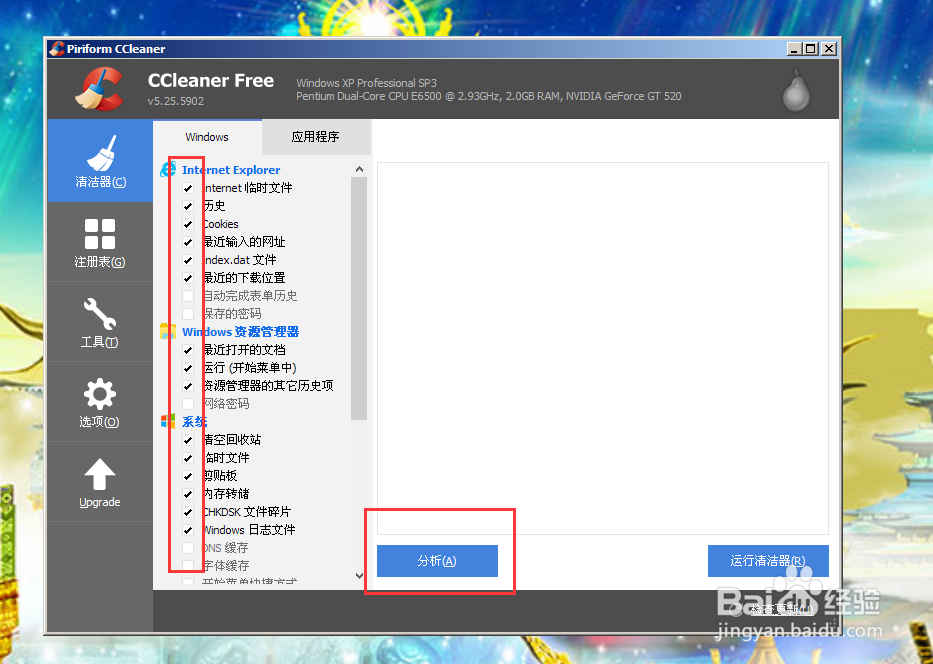Click the Internet Explorer group heading
This screenshot has width=933, height=664.
231,170
